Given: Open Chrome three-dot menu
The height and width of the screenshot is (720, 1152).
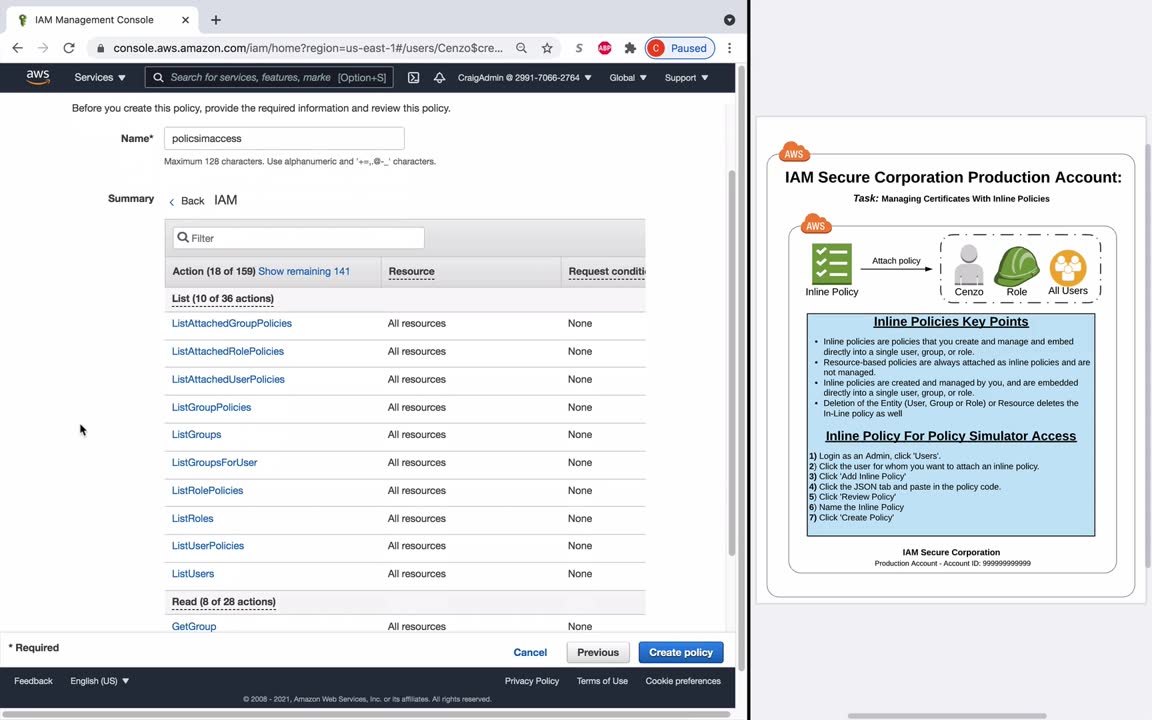Looking at the screenshot, I should [x=730, y=48].
